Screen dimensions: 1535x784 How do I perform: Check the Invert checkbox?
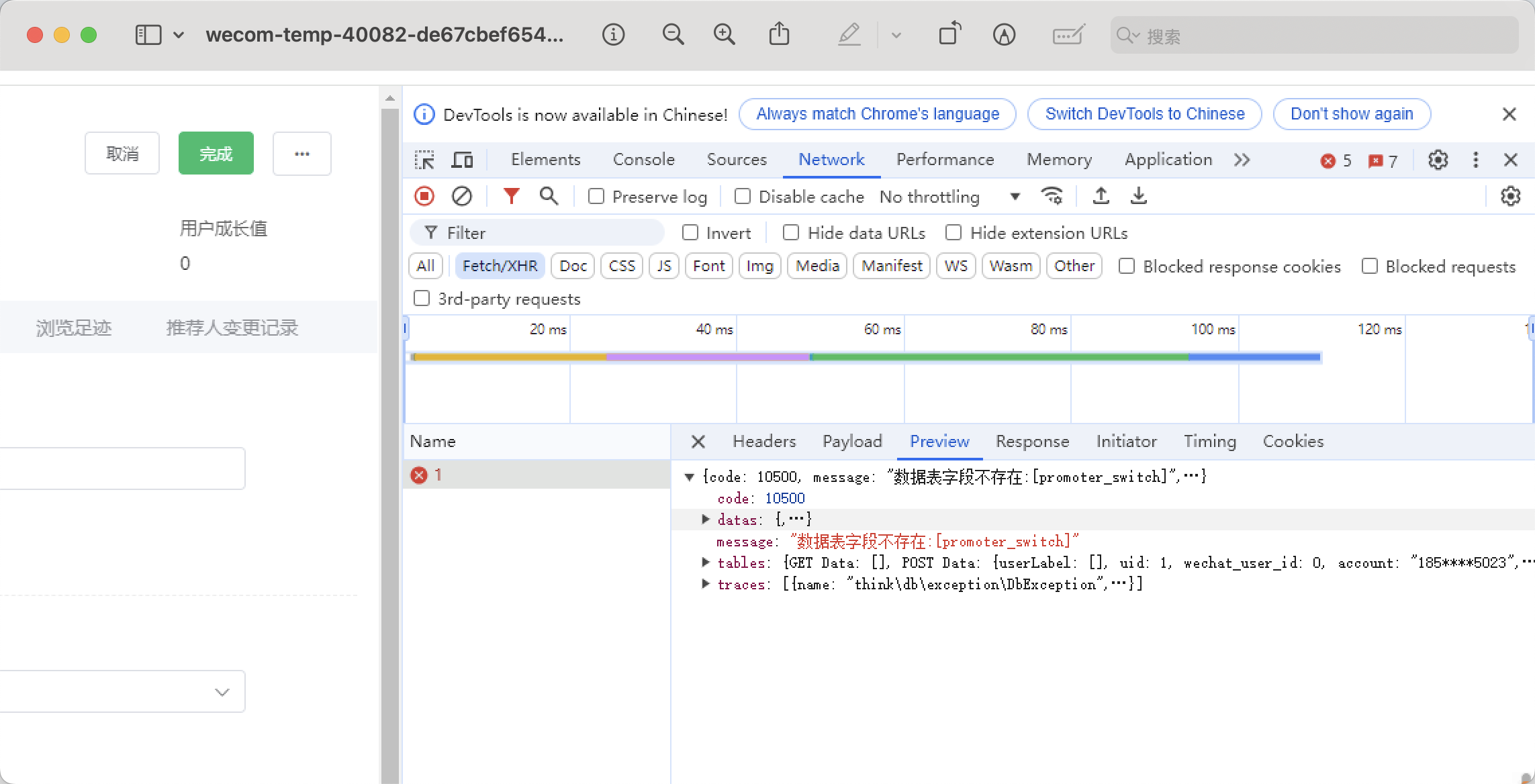(x=690, y=233)
